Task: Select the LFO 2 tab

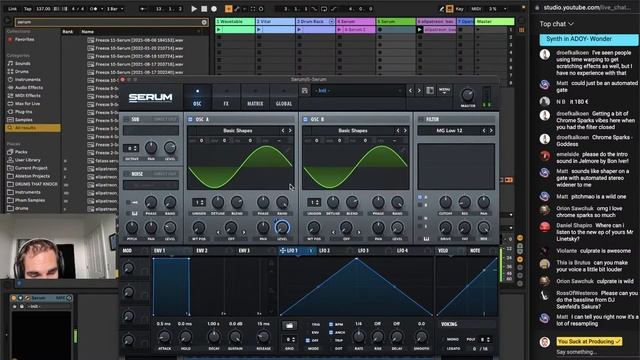Action: click(324, 251)
